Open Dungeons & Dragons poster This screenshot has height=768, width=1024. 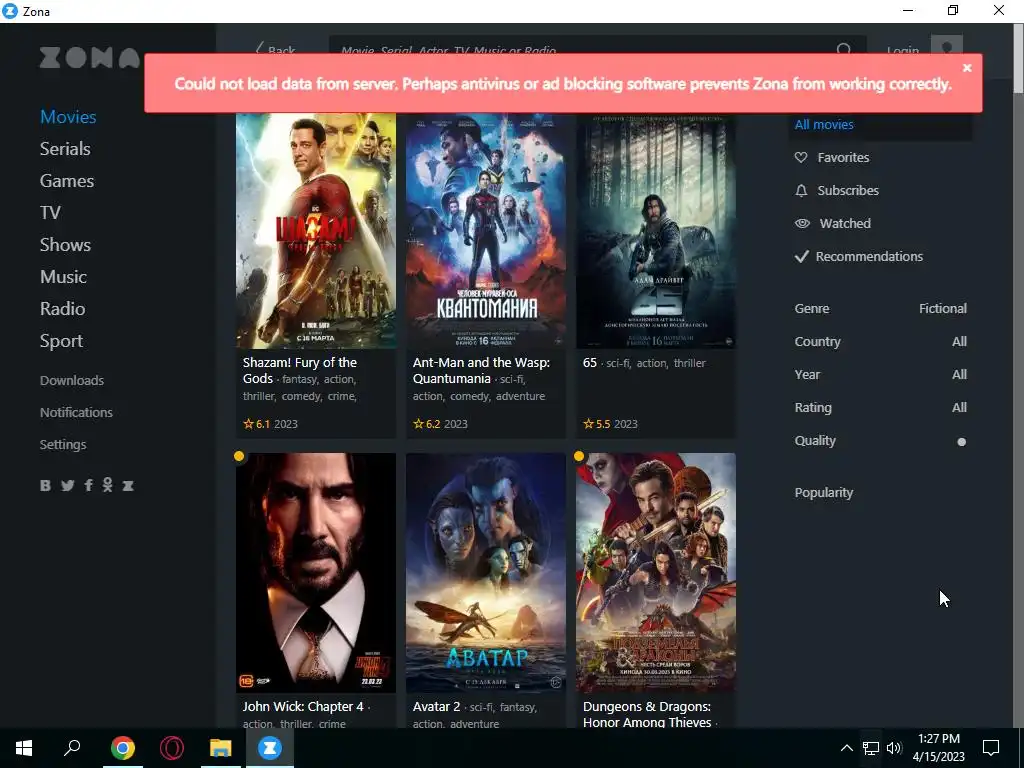(x=656, y=573)
